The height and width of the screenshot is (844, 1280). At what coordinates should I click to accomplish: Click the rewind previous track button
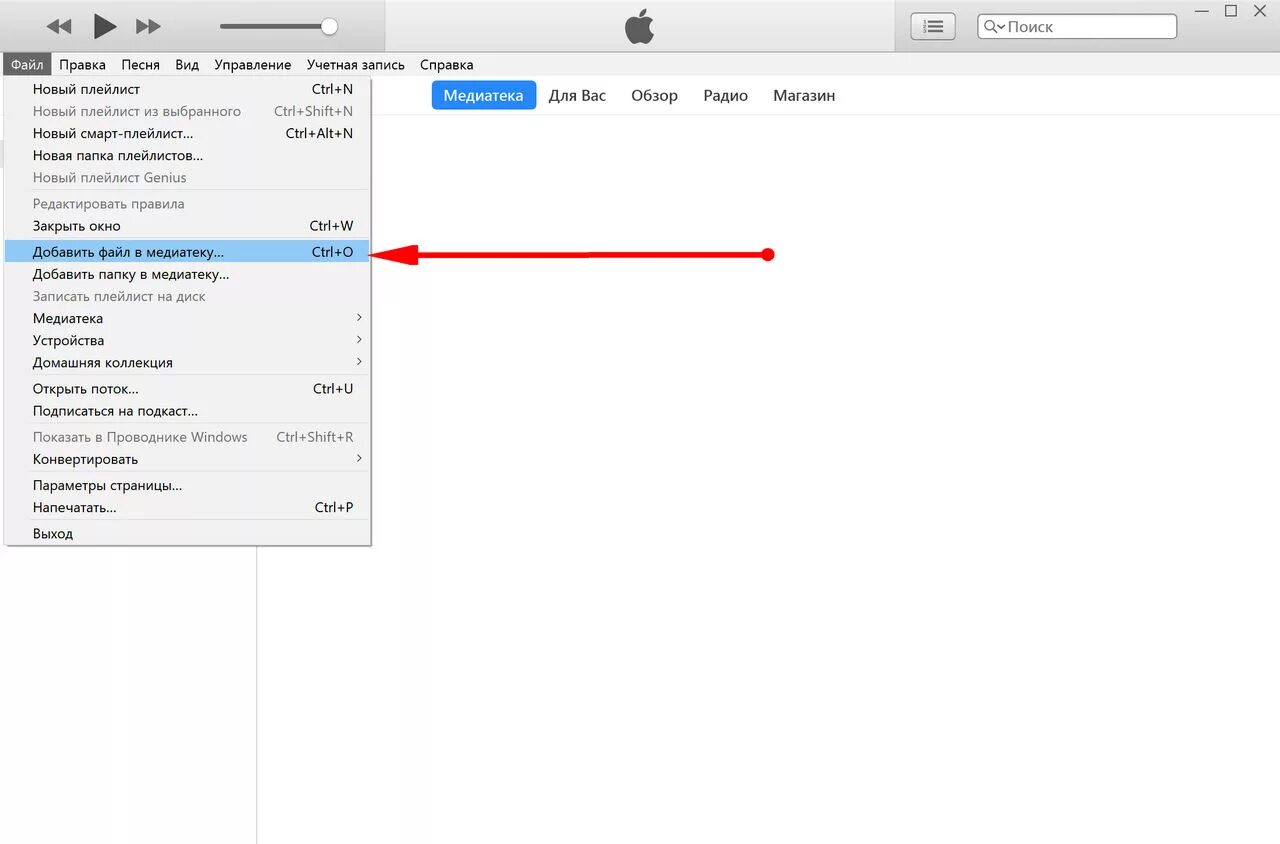pyautogui.click(x=59, y=27)
